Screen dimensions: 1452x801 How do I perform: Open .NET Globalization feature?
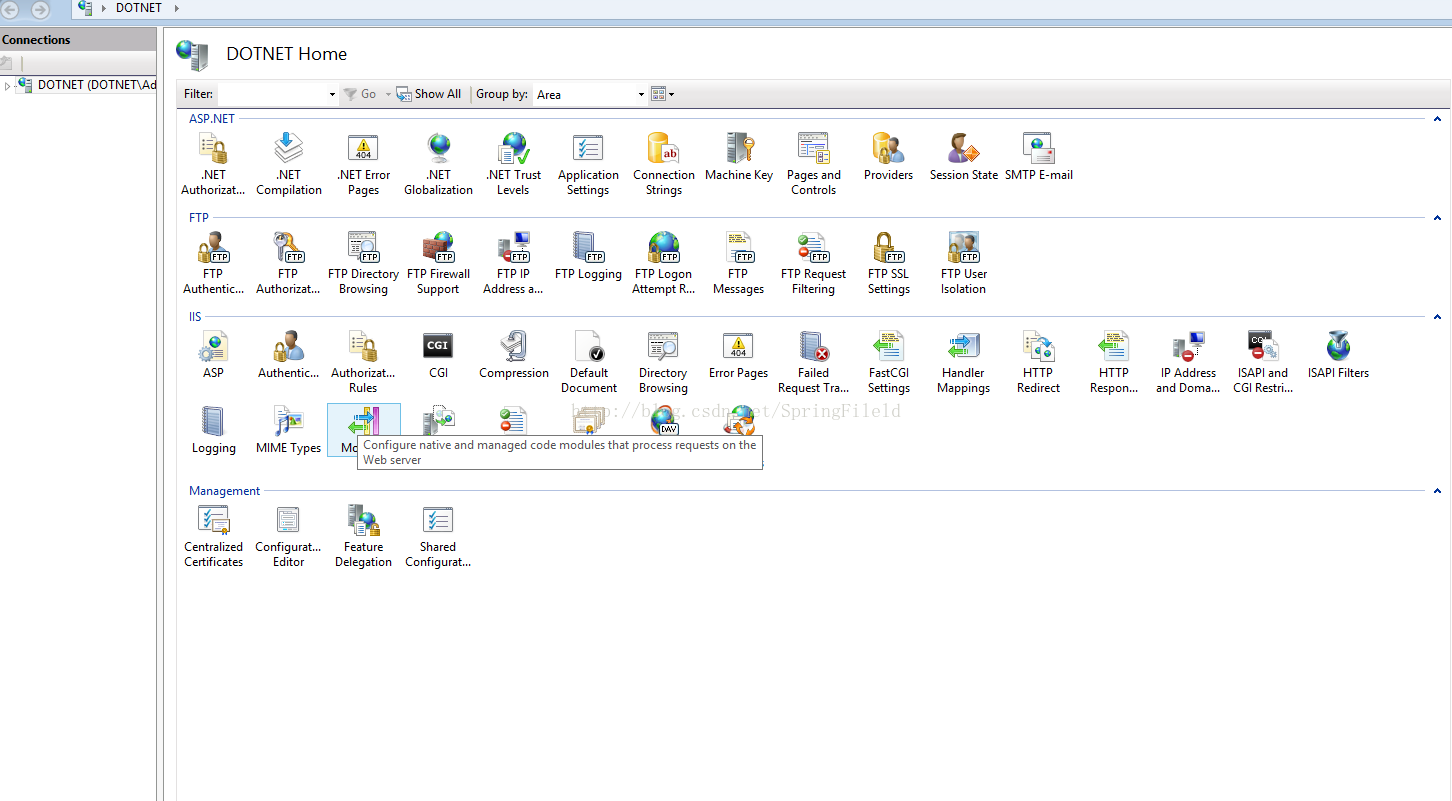click(438, 165)
